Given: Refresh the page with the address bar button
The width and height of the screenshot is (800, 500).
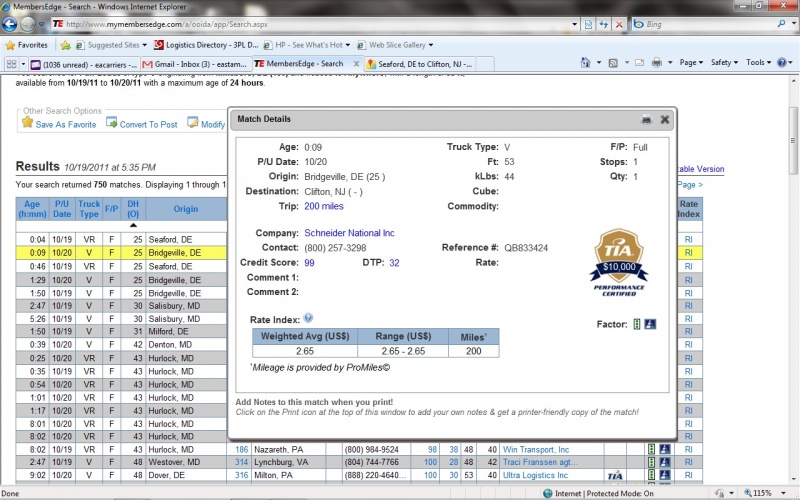Looking at the screenshot, I should (604, 24).
